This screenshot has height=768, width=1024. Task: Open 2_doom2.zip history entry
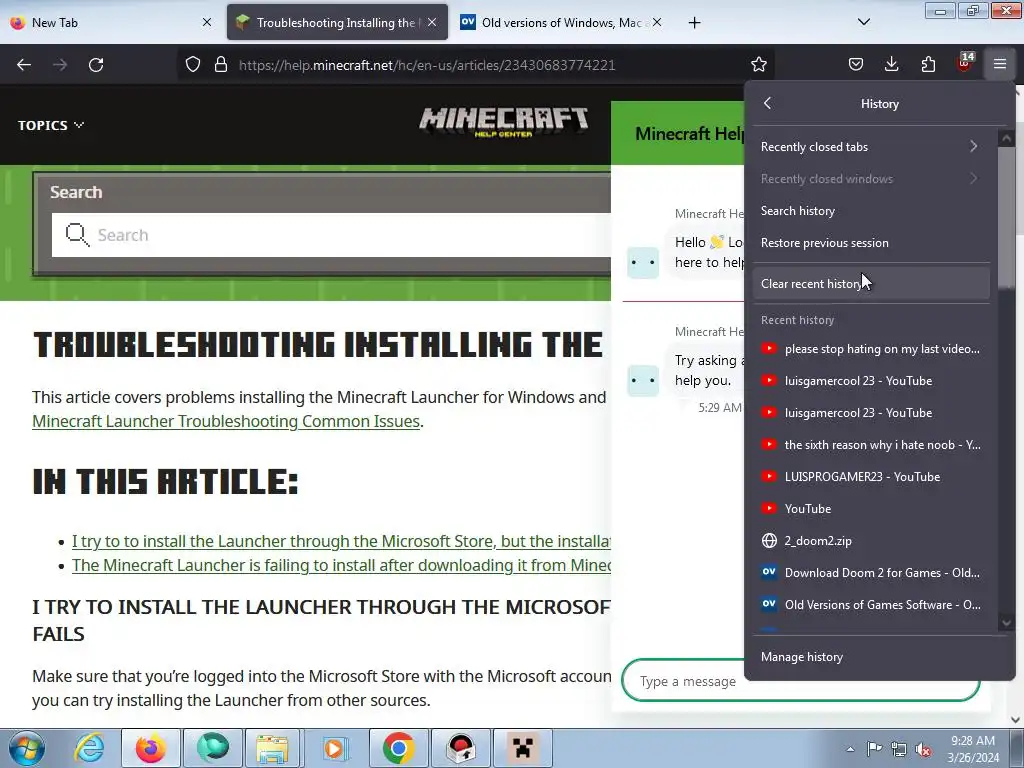[x=871, y=541]
